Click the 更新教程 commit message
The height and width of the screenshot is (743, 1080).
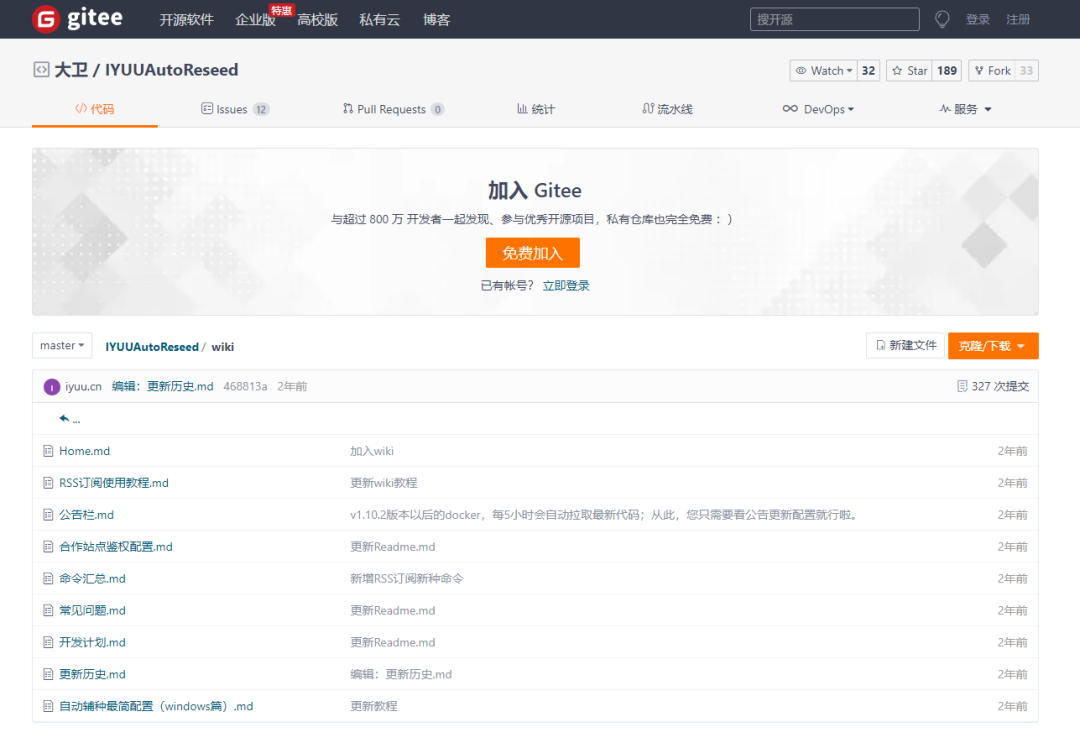tap(373, 706)
